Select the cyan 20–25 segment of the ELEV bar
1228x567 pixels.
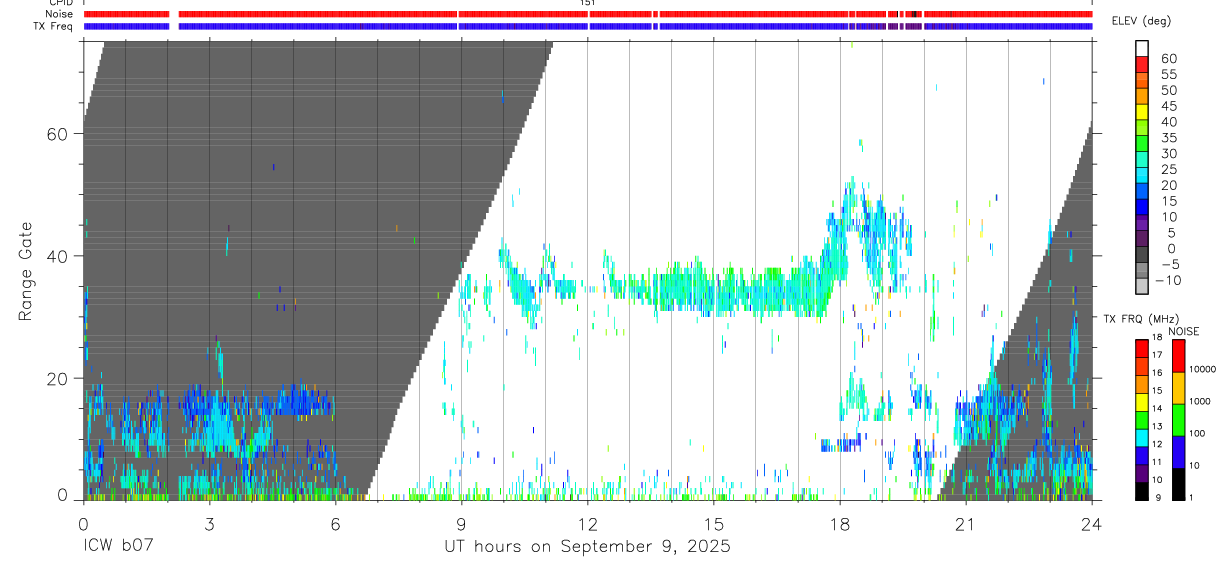1142,177
